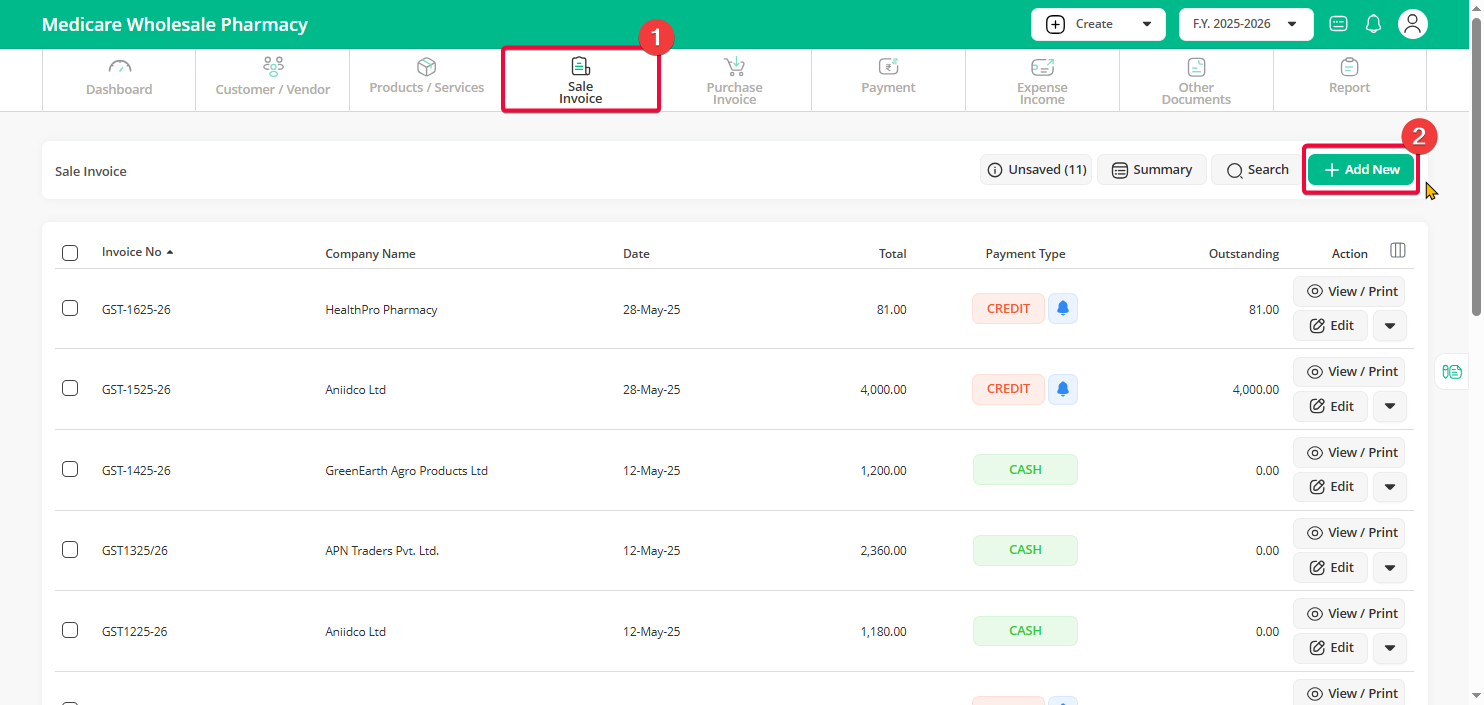Click Medicare Wholesale Pharmacy title
Screen dimensions: 1484x705
click(x=175, y=24)
